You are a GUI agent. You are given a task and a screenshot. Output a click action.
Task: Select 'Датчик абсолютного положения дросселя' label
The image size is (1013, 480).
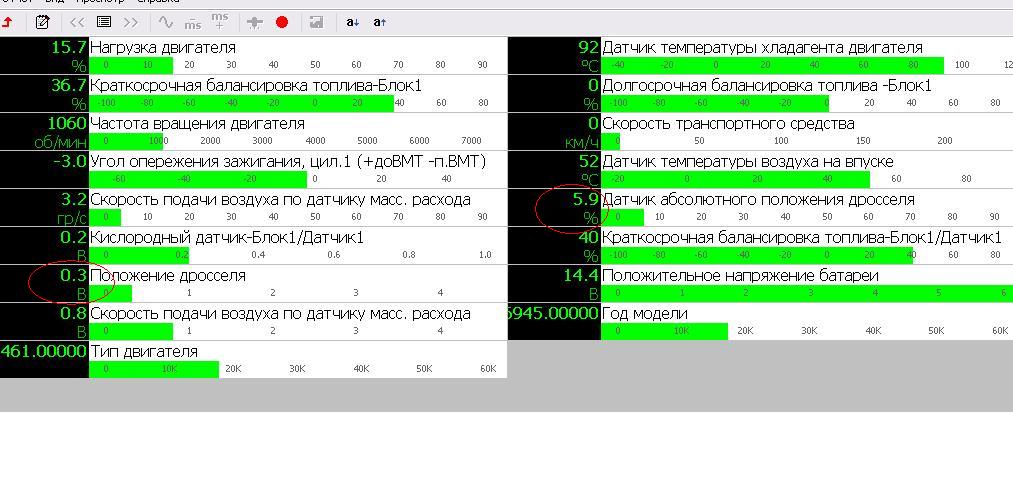pos(758,199)
